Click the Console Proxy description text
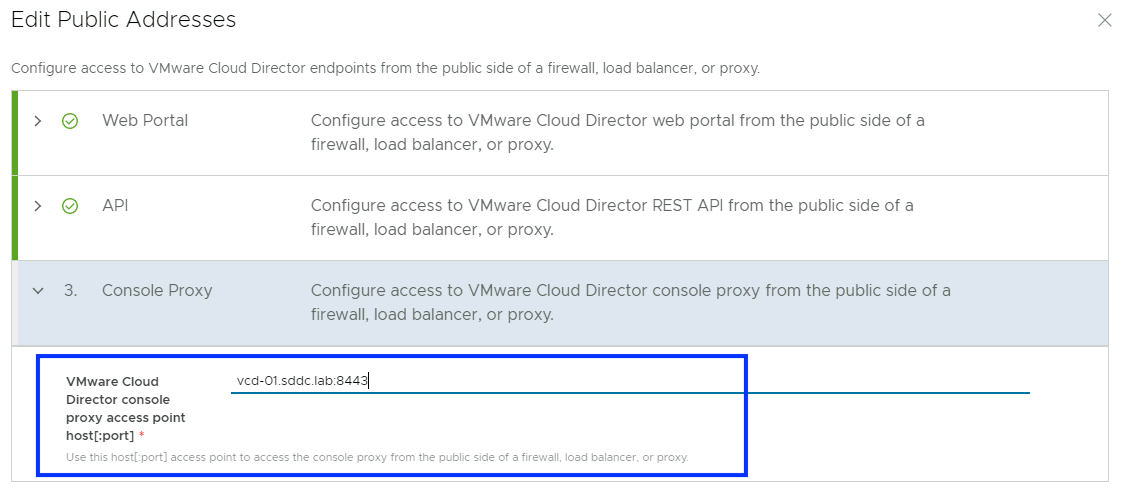This screenshot has width=1123, height=504. tap(630, 302)
